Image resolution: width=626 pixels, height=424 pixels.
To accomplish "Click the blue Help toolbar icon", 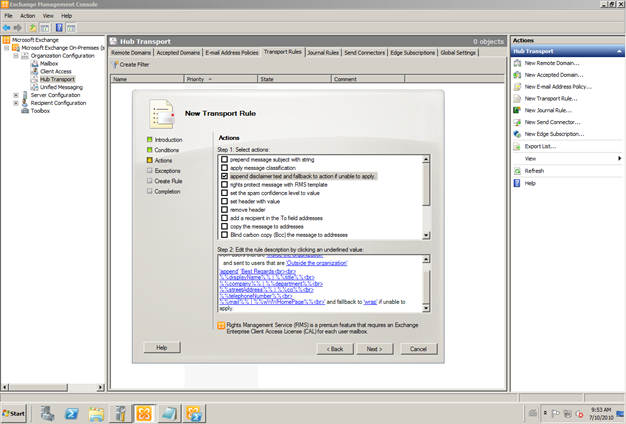I will point(59,28).
